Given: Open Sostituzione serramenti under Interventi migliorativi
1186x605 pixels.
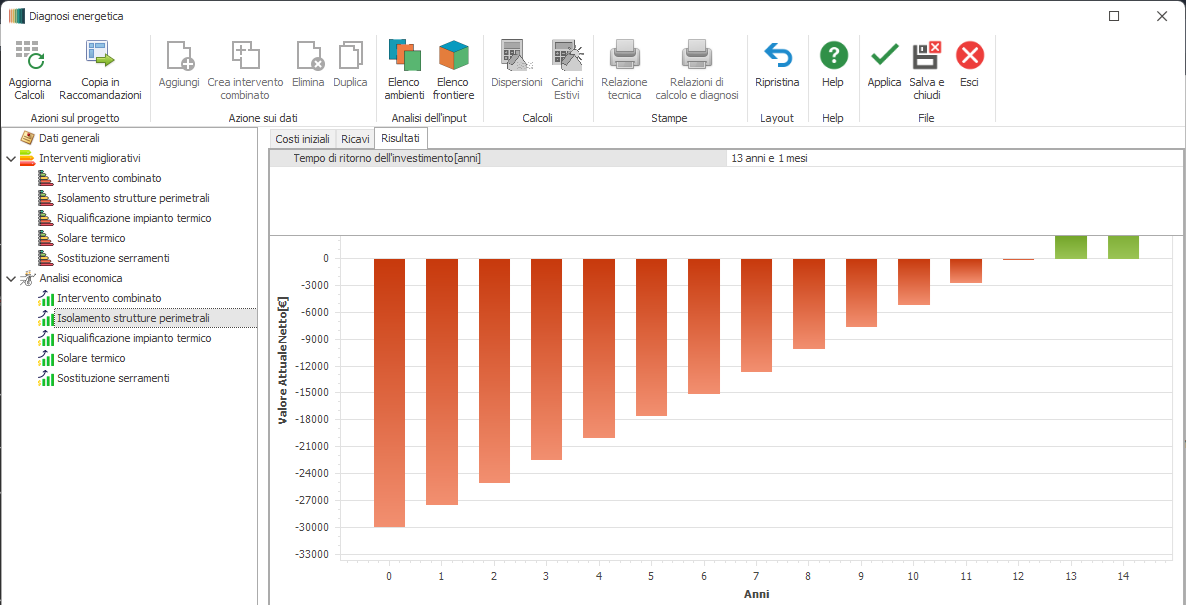Looking at the screenshot, I should click(113, 258).
